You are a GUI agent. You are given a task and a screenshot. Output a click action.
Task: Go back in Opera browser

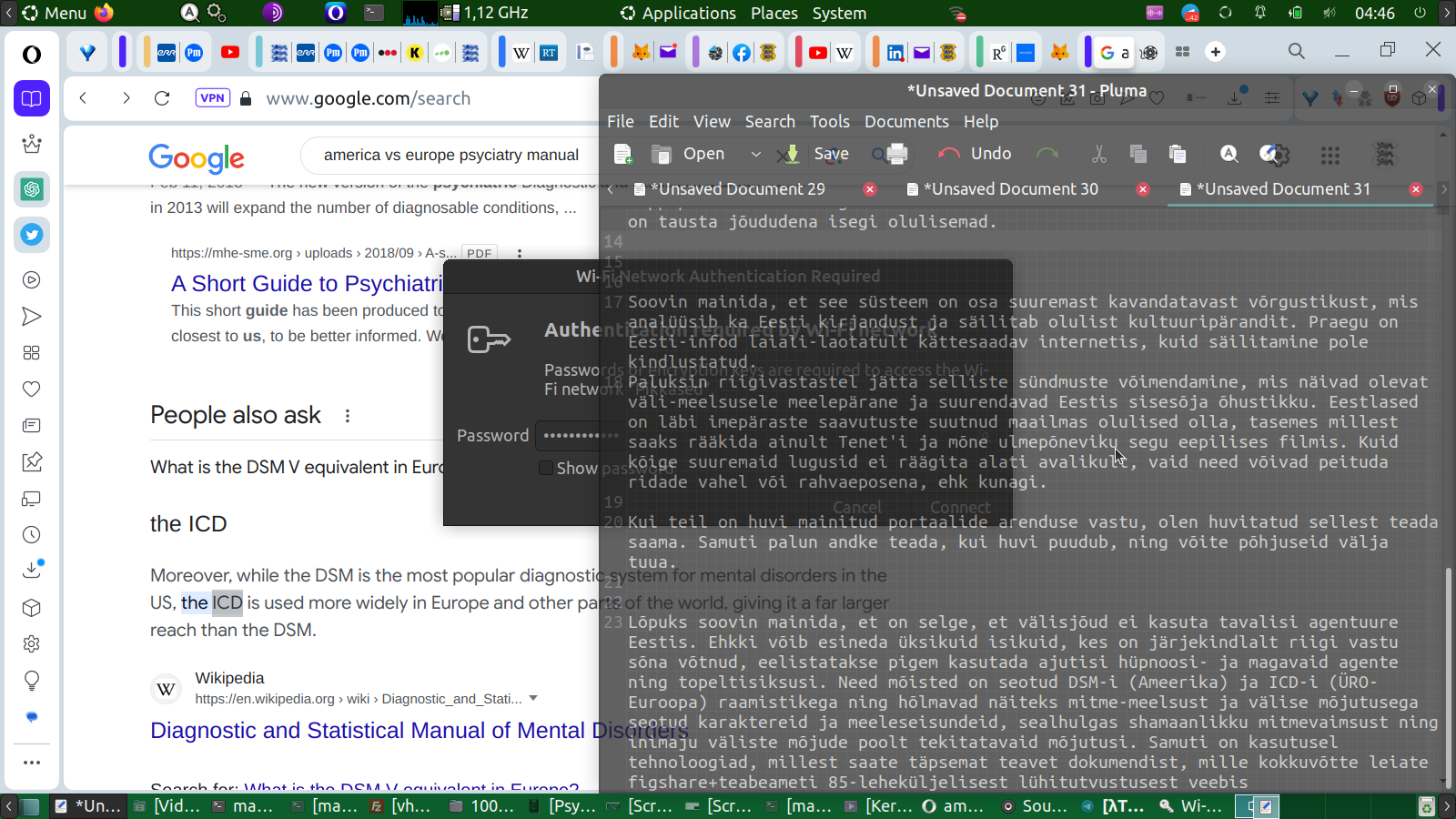[84, 98]
